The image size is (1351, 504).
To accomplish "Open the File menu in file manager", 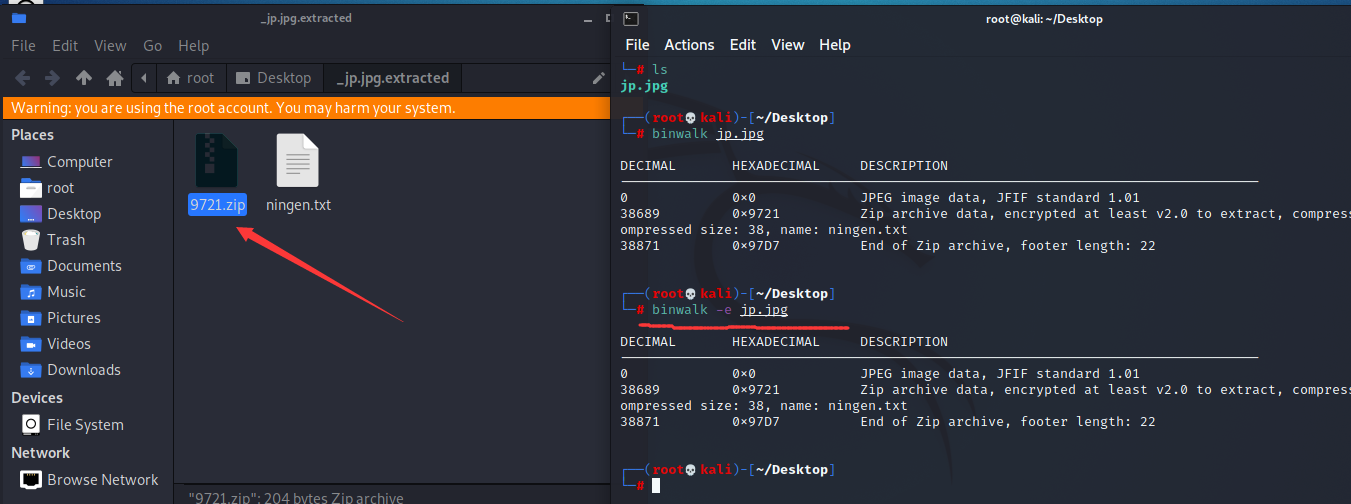I will (x=23, y=46).
